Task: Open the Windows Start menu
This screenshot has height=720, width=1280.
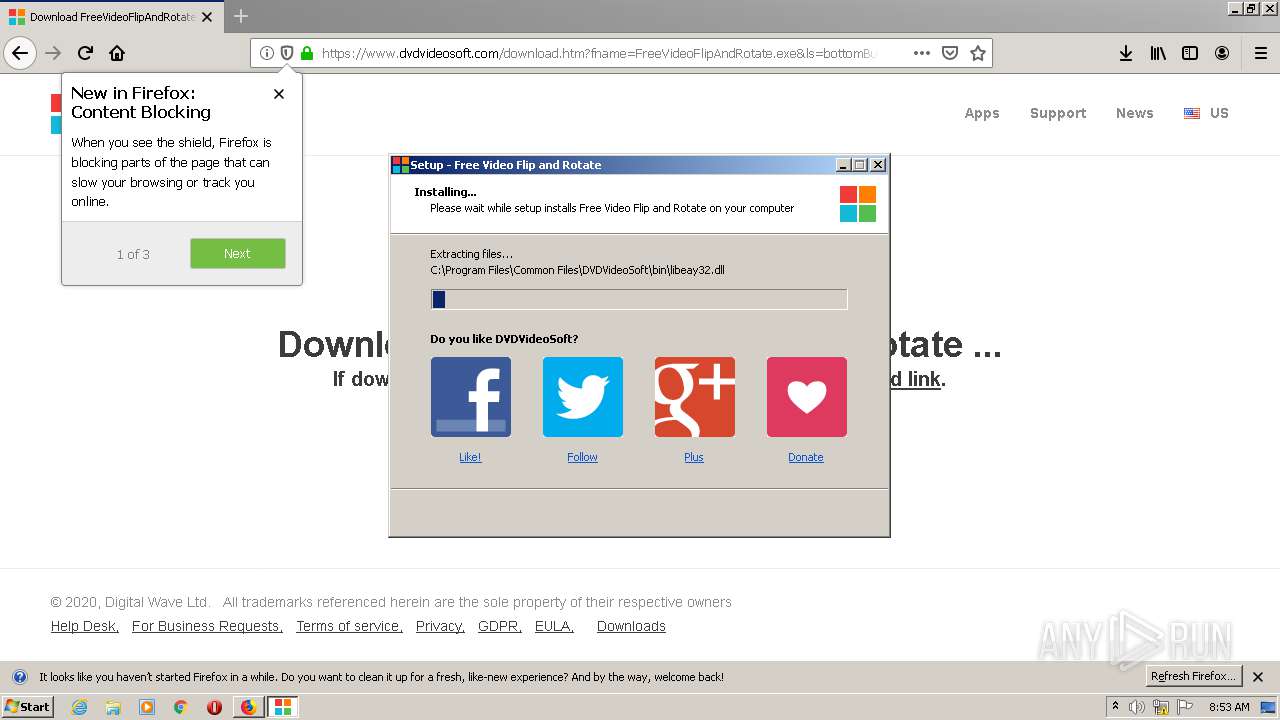Action: [27, 706]
